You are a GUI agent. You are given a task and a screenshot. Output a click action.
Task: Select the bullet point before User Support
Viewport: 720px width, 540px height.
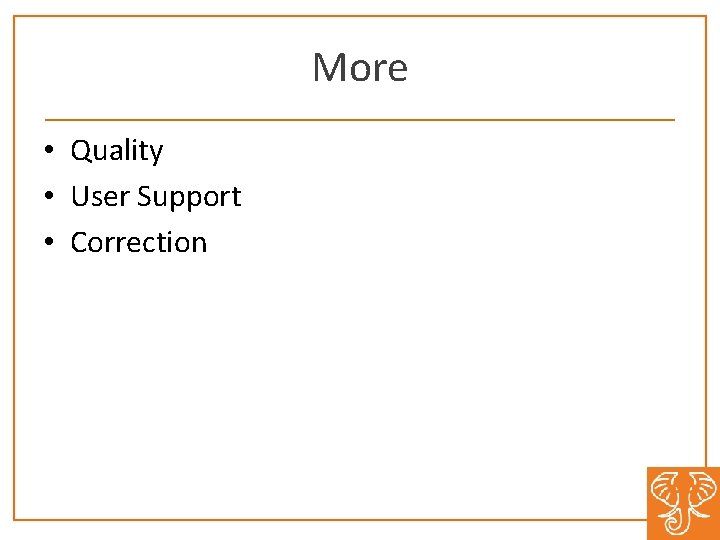[x=50, y=196]
